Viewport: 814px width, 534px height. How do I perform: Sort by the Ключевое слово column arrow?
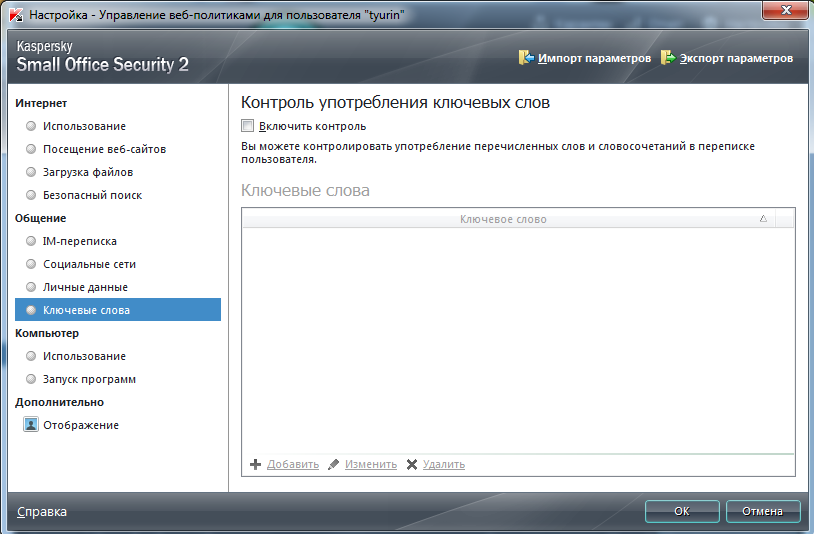click(x=763, y=218)
